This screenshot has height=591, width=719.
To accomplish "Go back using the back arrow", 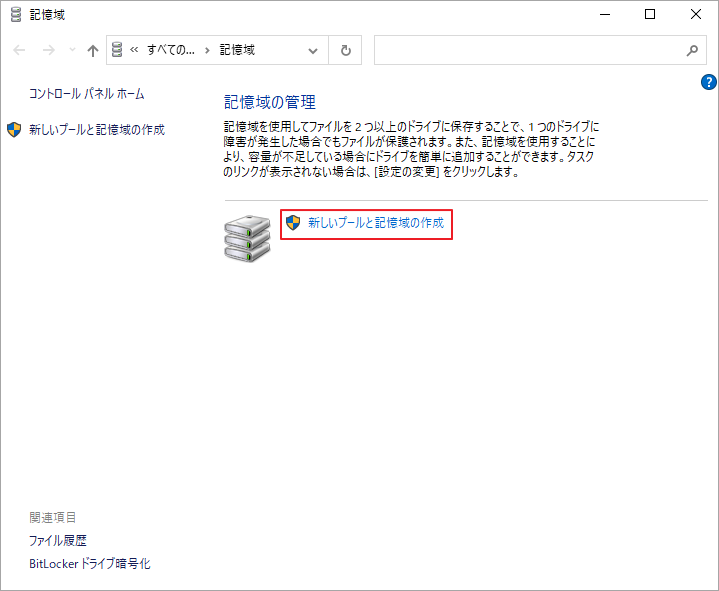I will point(20,50).
